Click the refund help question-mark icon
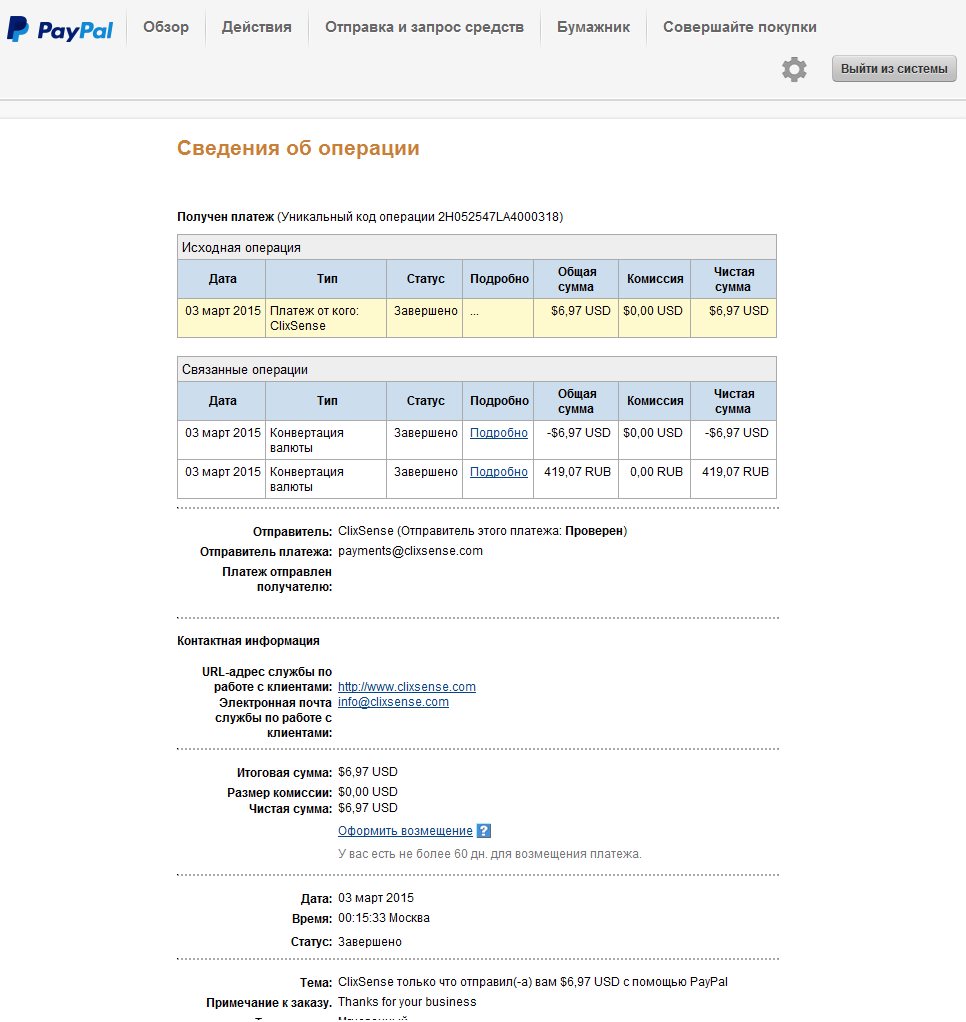Viewport: 966px width, 1022px height. pyautogui.click(x=484, y=831)
